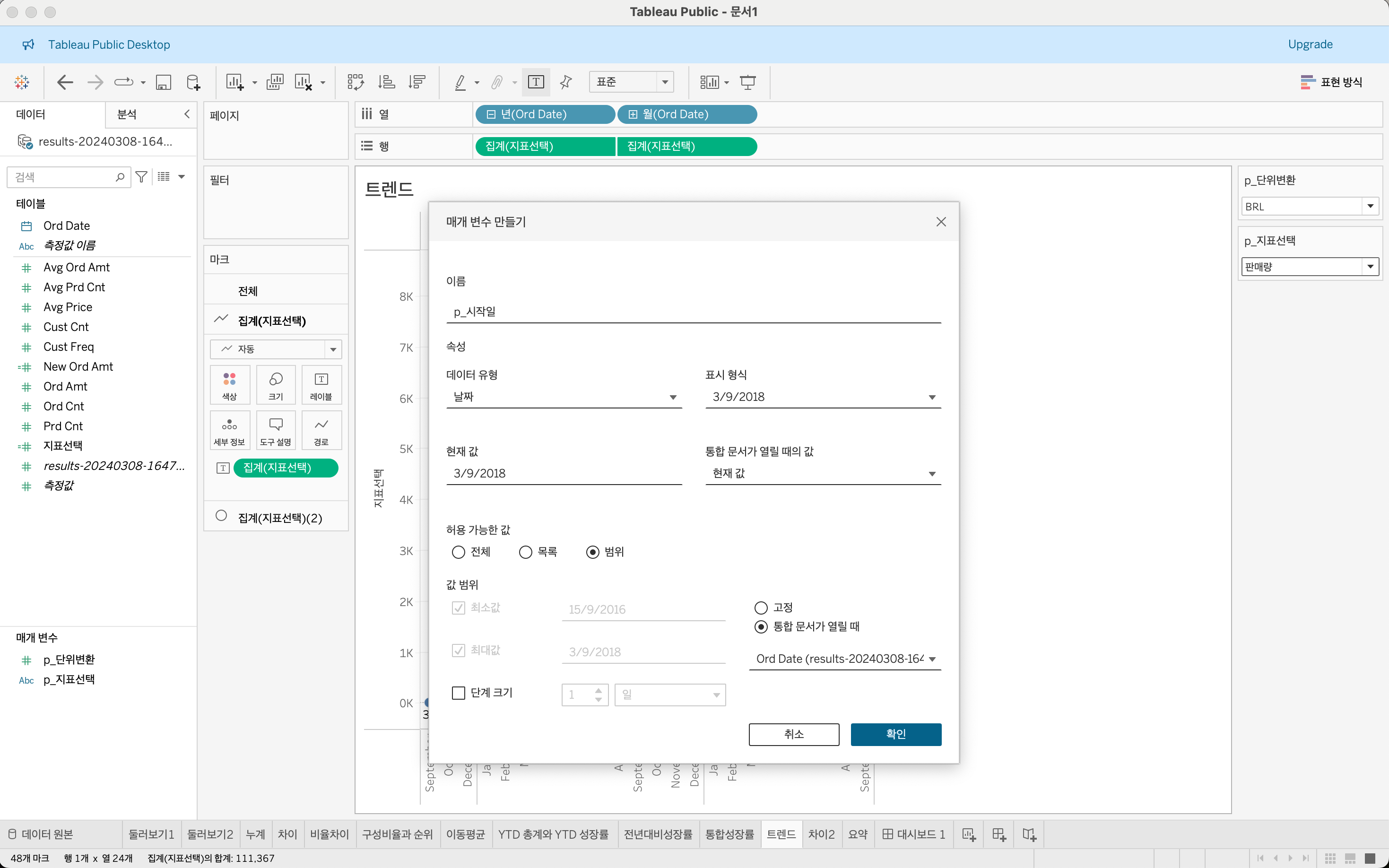Select the 목록 allowable values radio button
The width and height of the screenshot is (1389, 868).
(525, 552)
